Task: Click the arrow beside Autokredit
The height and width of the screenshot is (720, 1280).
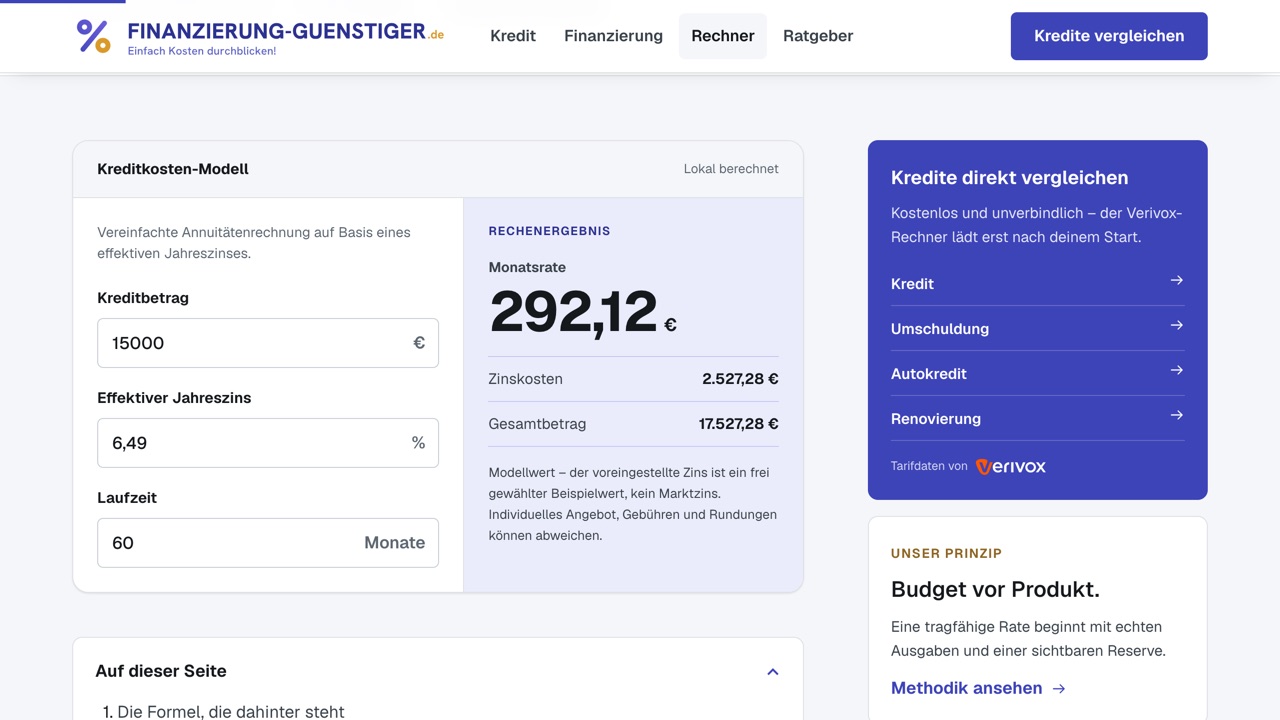Action: [1177, 371]
